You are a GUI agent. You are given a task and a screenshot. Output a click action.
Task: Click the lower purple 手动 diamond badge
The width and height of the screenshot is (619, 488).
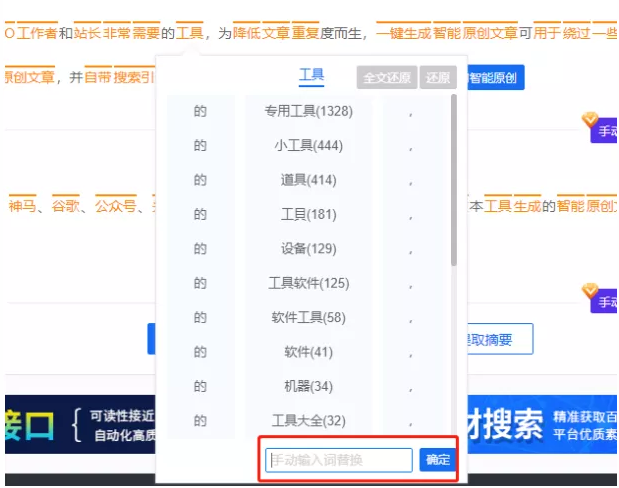click(602, 300)
